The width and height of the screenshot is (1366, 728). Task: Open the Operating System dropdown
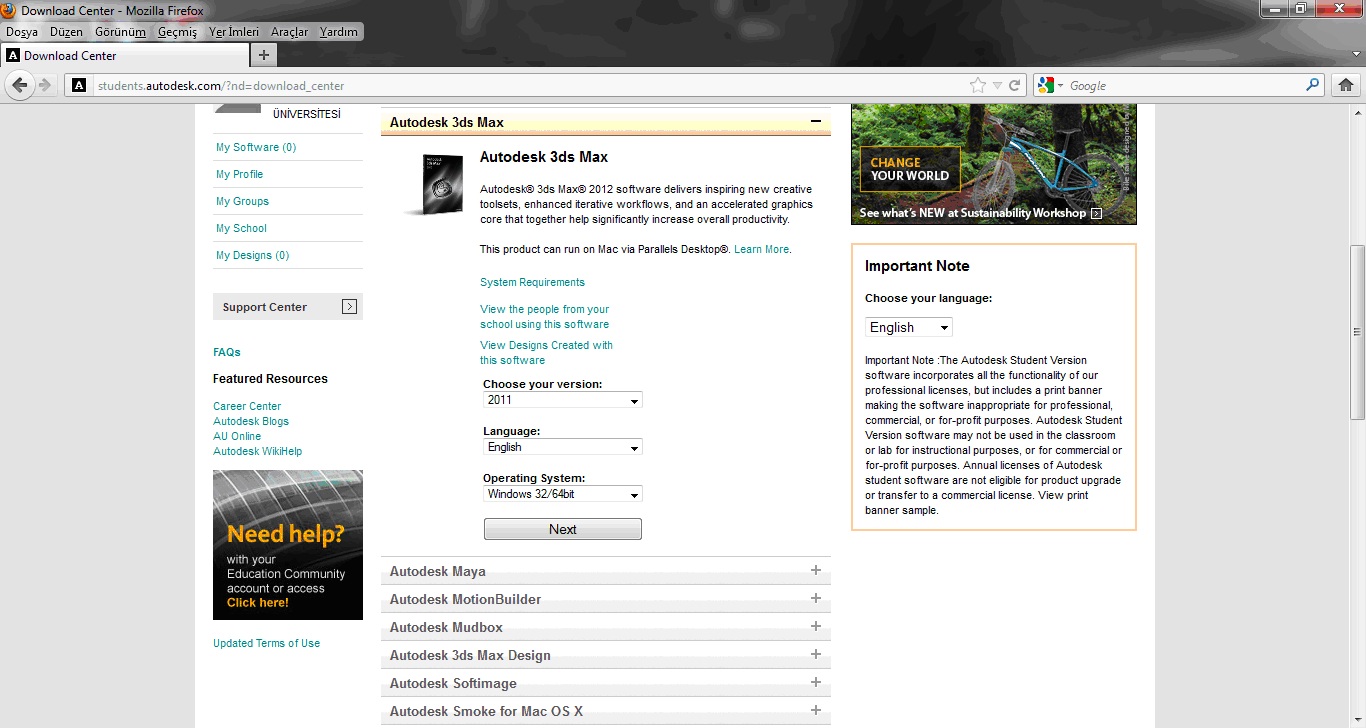tap(563, 494)
